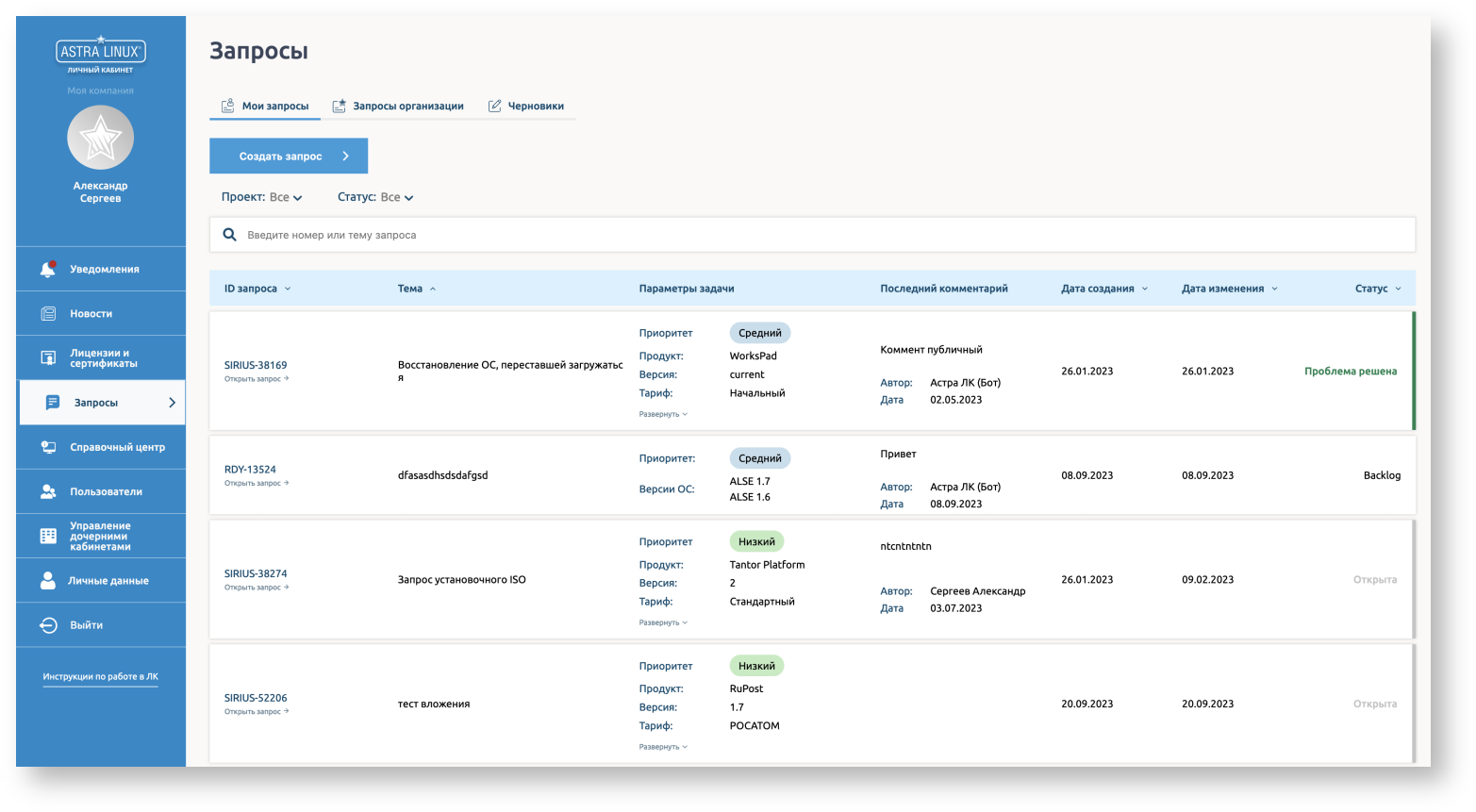Switch to Черновики tab
Screen dimensions: 1476x812
525,106
